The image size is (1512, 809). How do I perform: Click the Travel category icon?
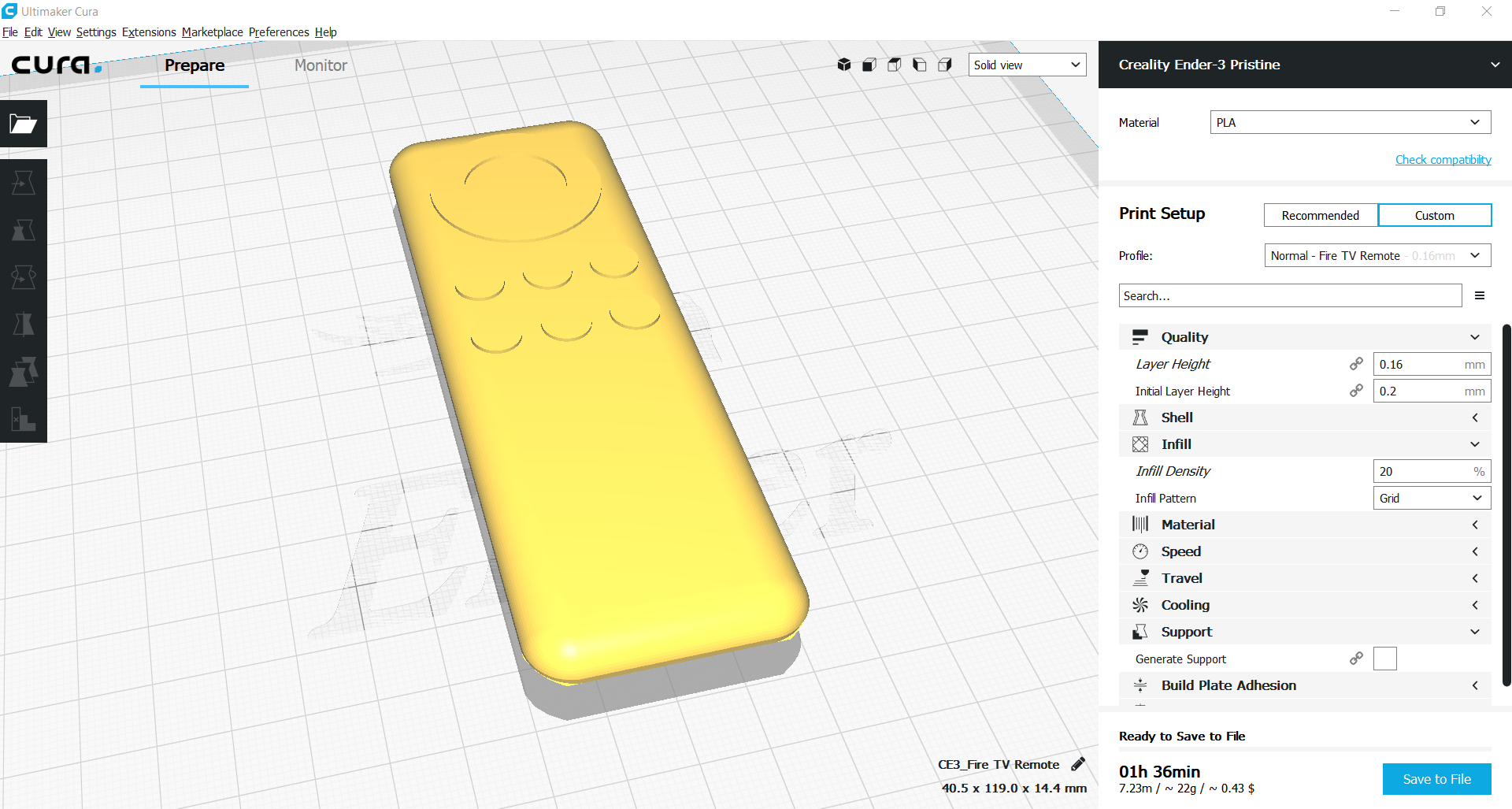point(1140,578)
